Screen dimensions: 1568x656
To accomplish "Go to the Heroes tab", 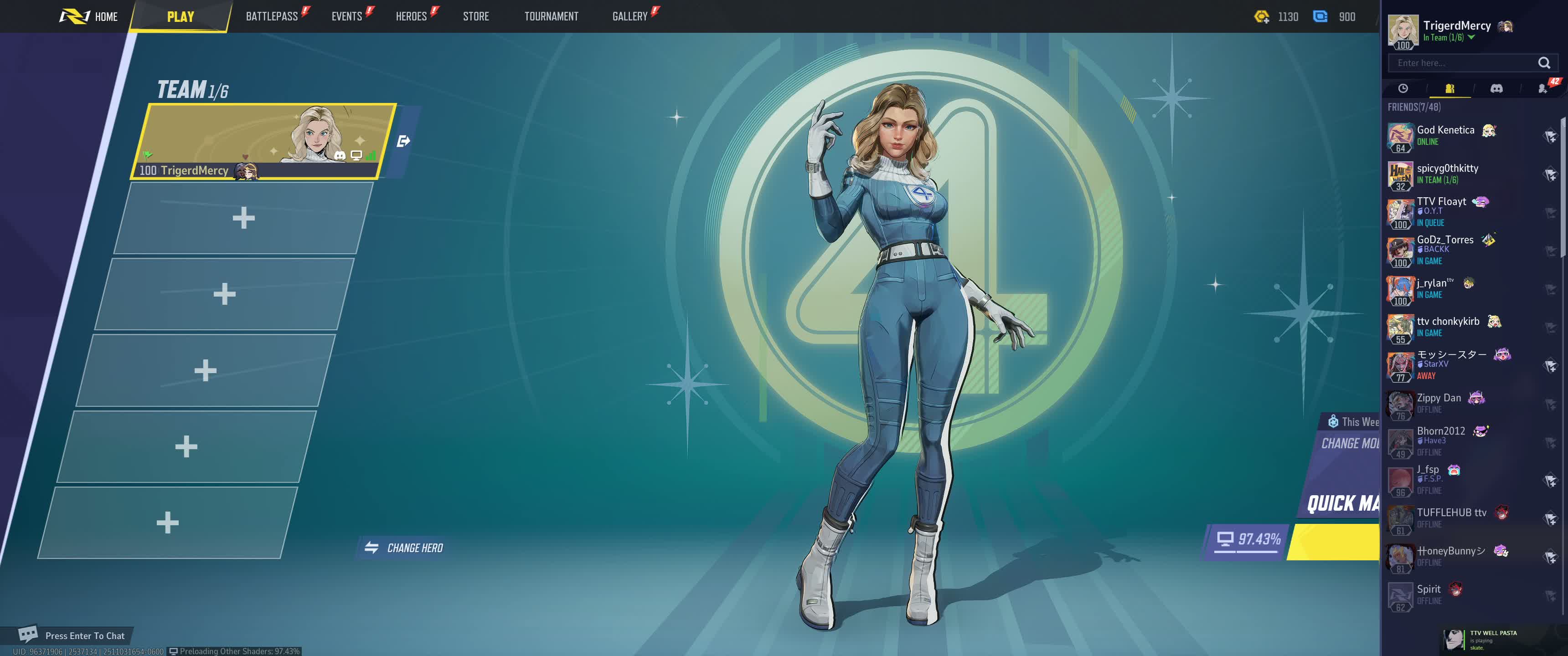I will pos(411,16).
